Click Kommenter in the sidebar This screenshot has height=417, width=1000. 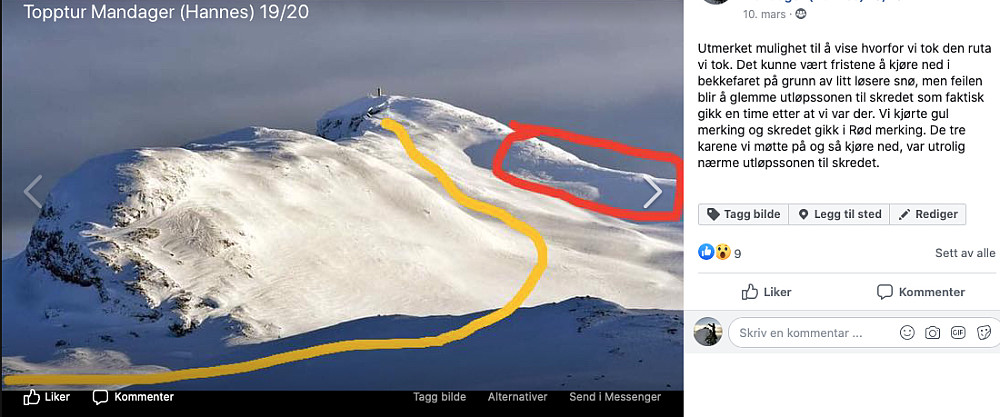(x=921, y=292)
